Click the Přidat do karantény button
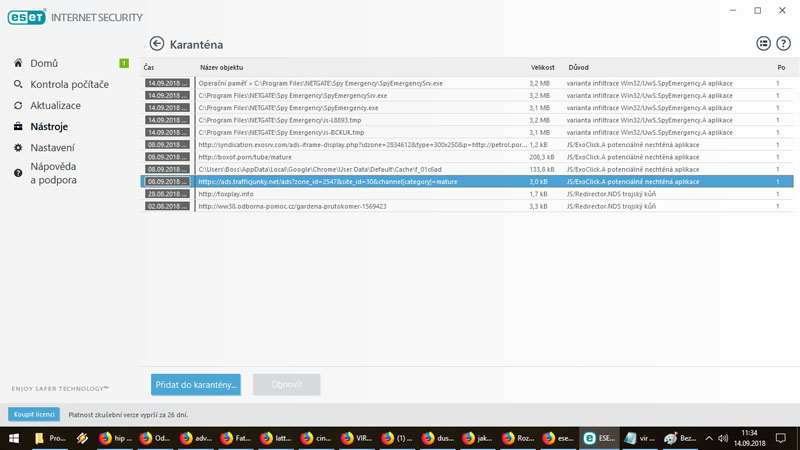The height and width of the screenshot is (450, 800). click(x=196, y=385)
